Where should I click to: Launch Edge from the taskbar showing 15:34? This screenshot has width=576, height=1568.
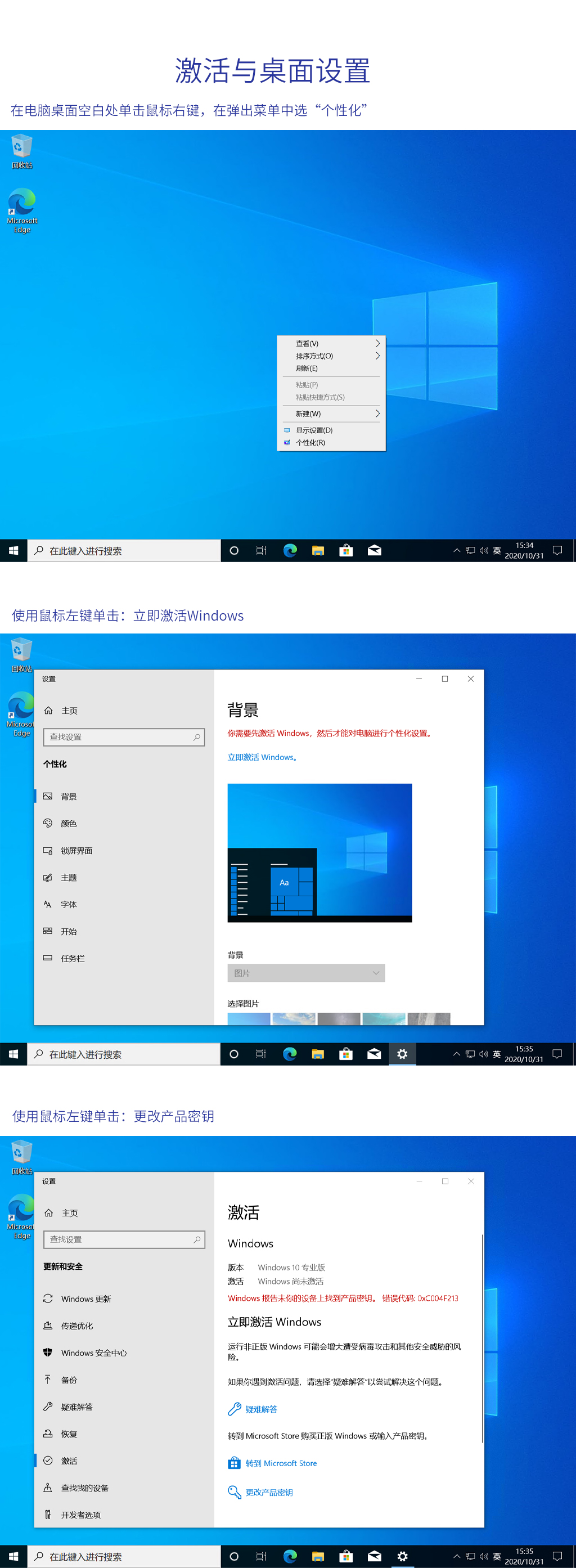click(290, 550)
